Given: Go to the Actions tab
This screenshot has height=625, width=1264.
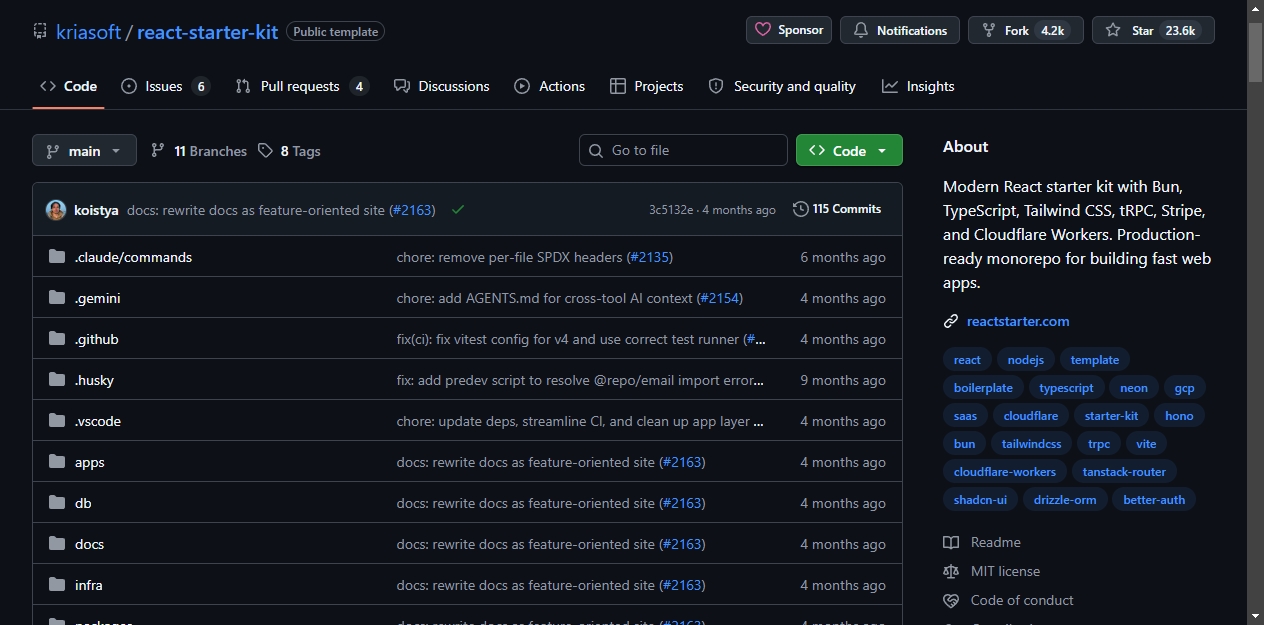Looking at the screenshot, I should pyautogui.click(x=550, y=86).
